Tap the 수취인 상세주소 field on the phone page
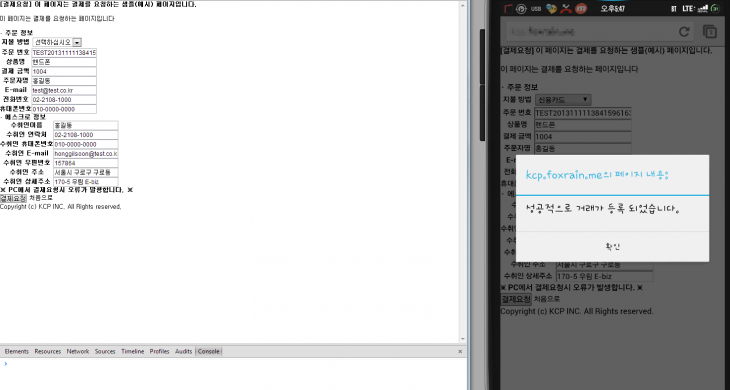 605,276
